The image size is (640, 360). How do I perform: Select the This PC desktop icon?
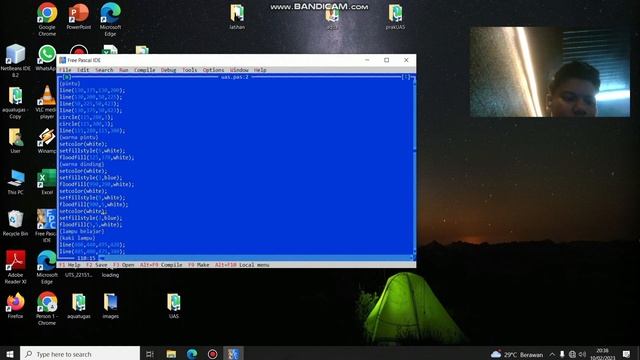[x=15, y=182]
